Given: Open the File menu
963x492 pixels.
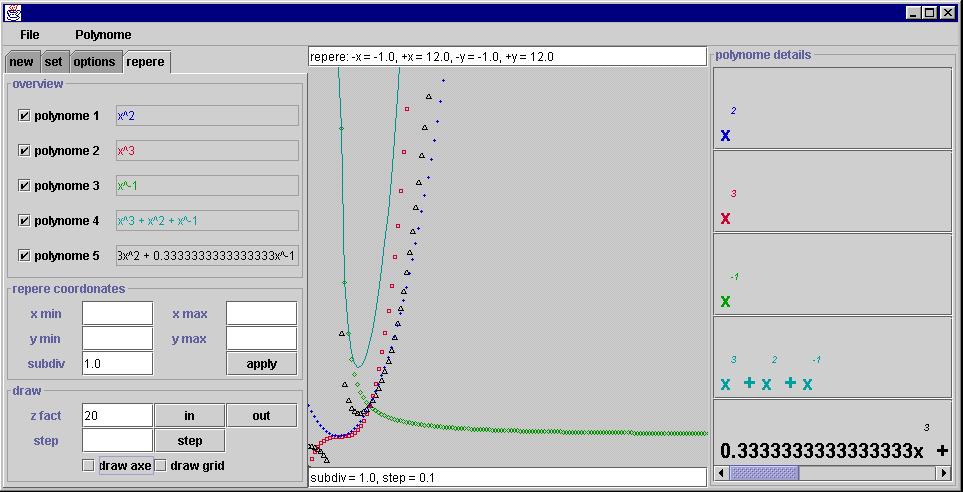Looking at the screenshot, I should coord(29,34).
